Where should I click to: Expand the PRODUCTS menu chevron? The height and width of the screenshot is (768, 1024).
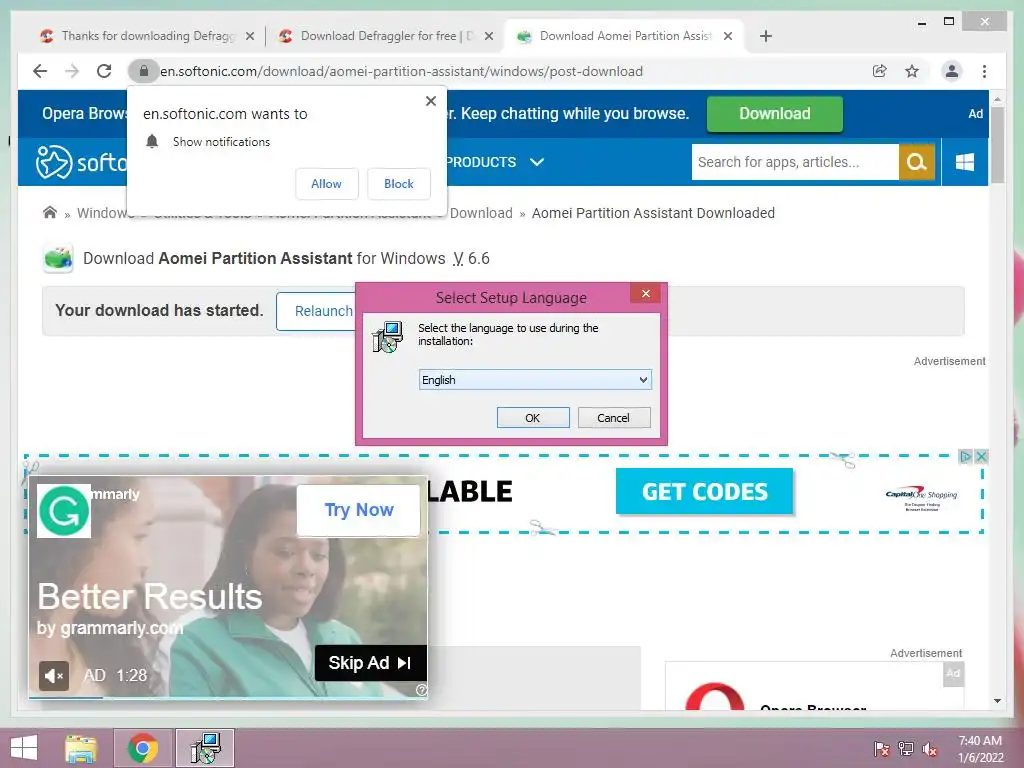(537, 162)
